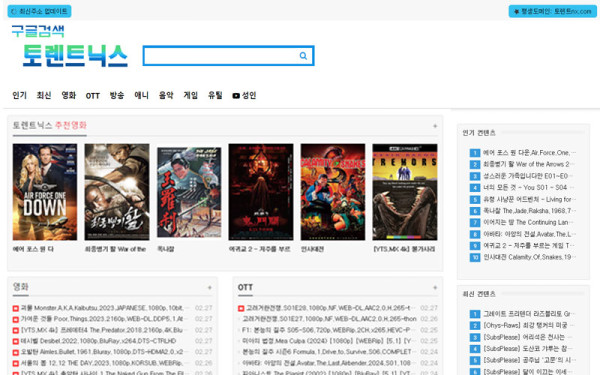This screenshot has height=375, width=600.
Task: Click in the search text field
Action: coord(221,56)
